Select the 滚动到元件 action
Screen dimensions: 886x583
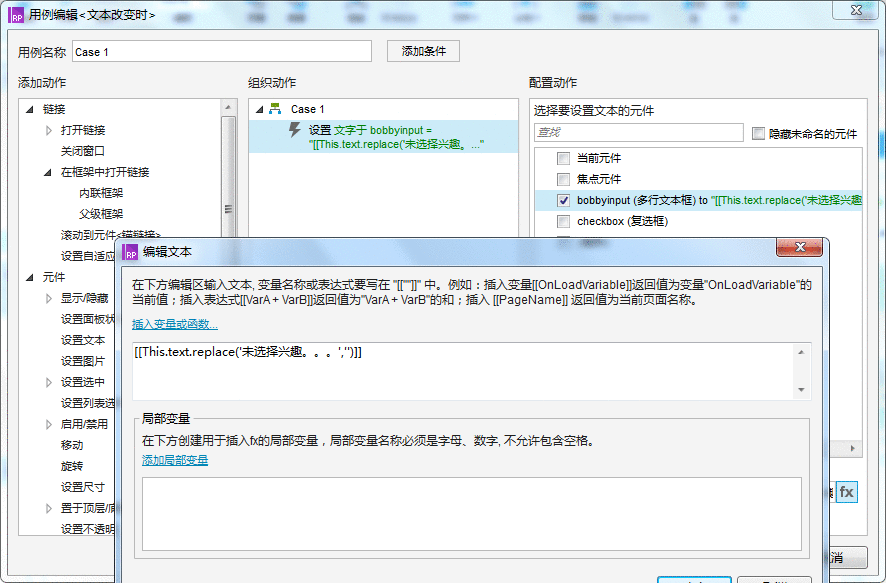(111, 234)
